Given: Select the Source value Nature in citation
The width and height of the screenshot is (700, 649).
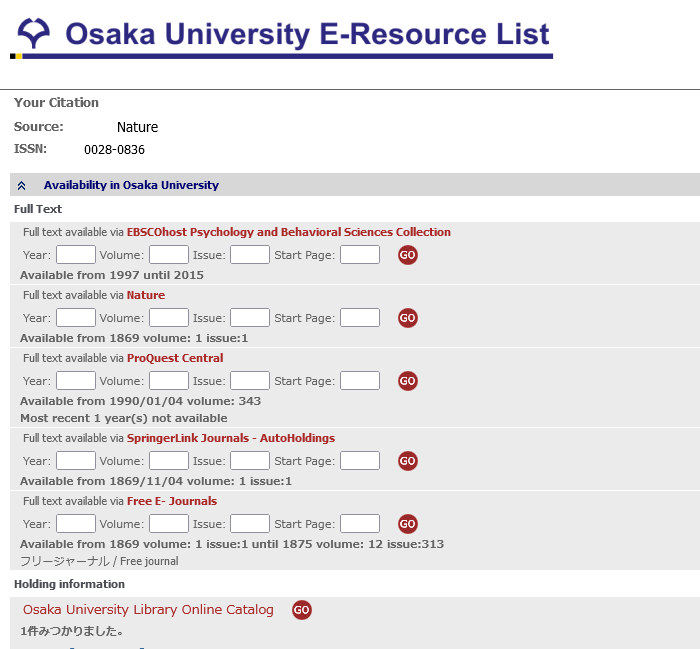Looking at the screenshot, I should point(138,127).
